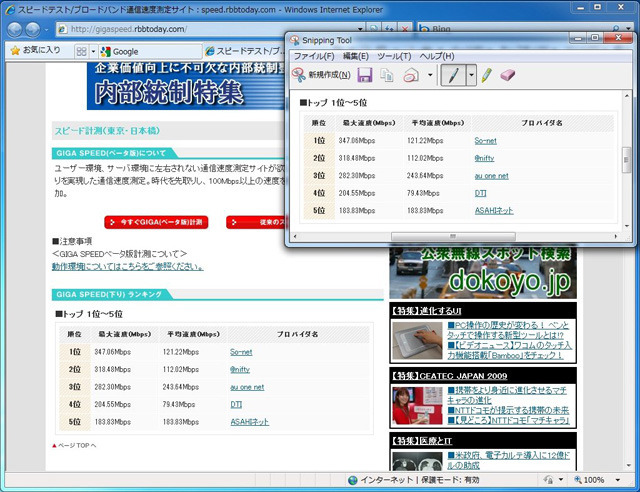The height and width of the screenshot is (492, 640).
Task: Click the Snipping Tool scroll-right arrow
Action: pyautogui.click(x=616, y=236)
